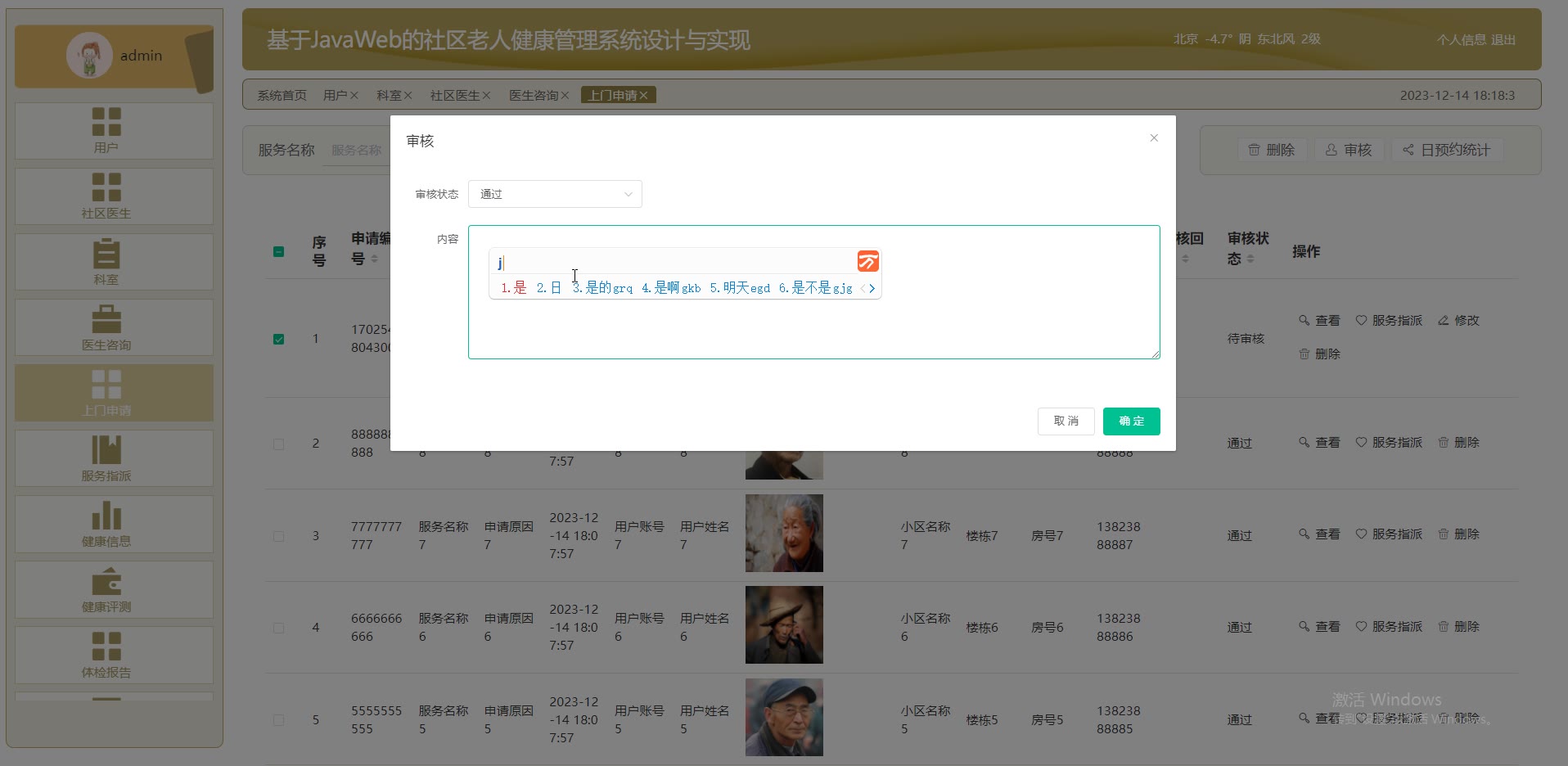This screenshot has height=766, width=1568.
Task: Open the 用户 sidebar module
Action: 114,130
